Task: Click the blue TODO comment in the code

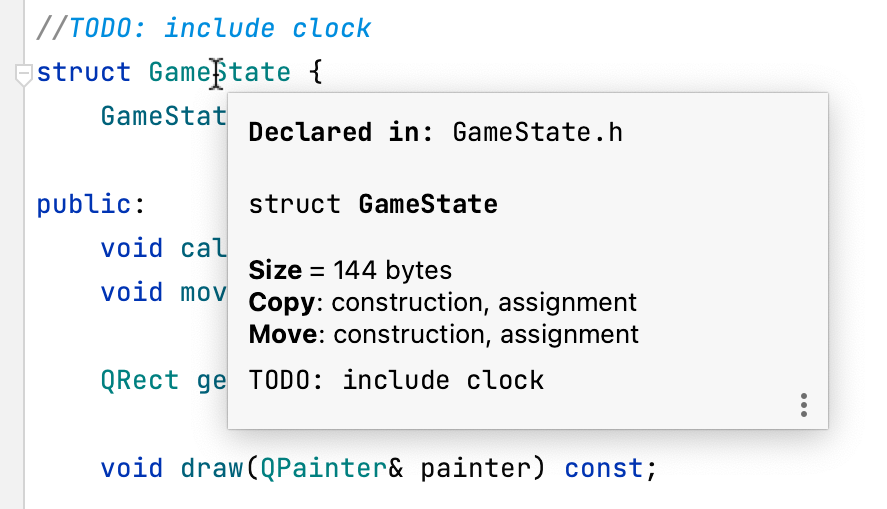Action: coord(220,28)
